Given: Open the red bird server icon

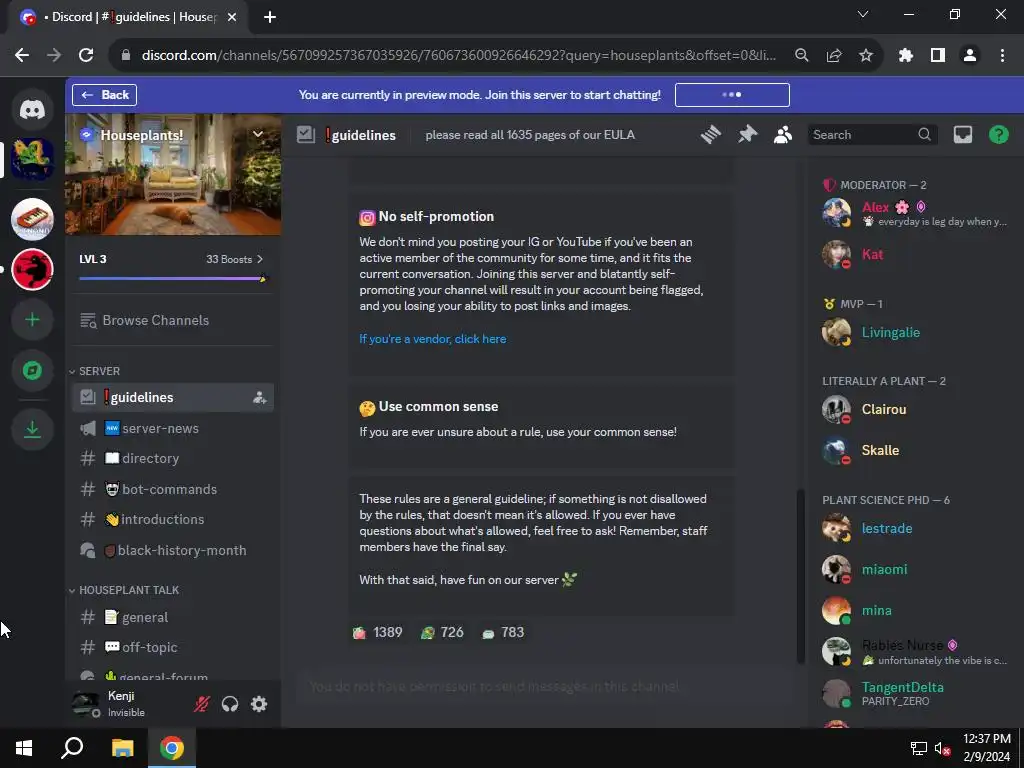Looking at the screenshot, I should pos(32,269).
